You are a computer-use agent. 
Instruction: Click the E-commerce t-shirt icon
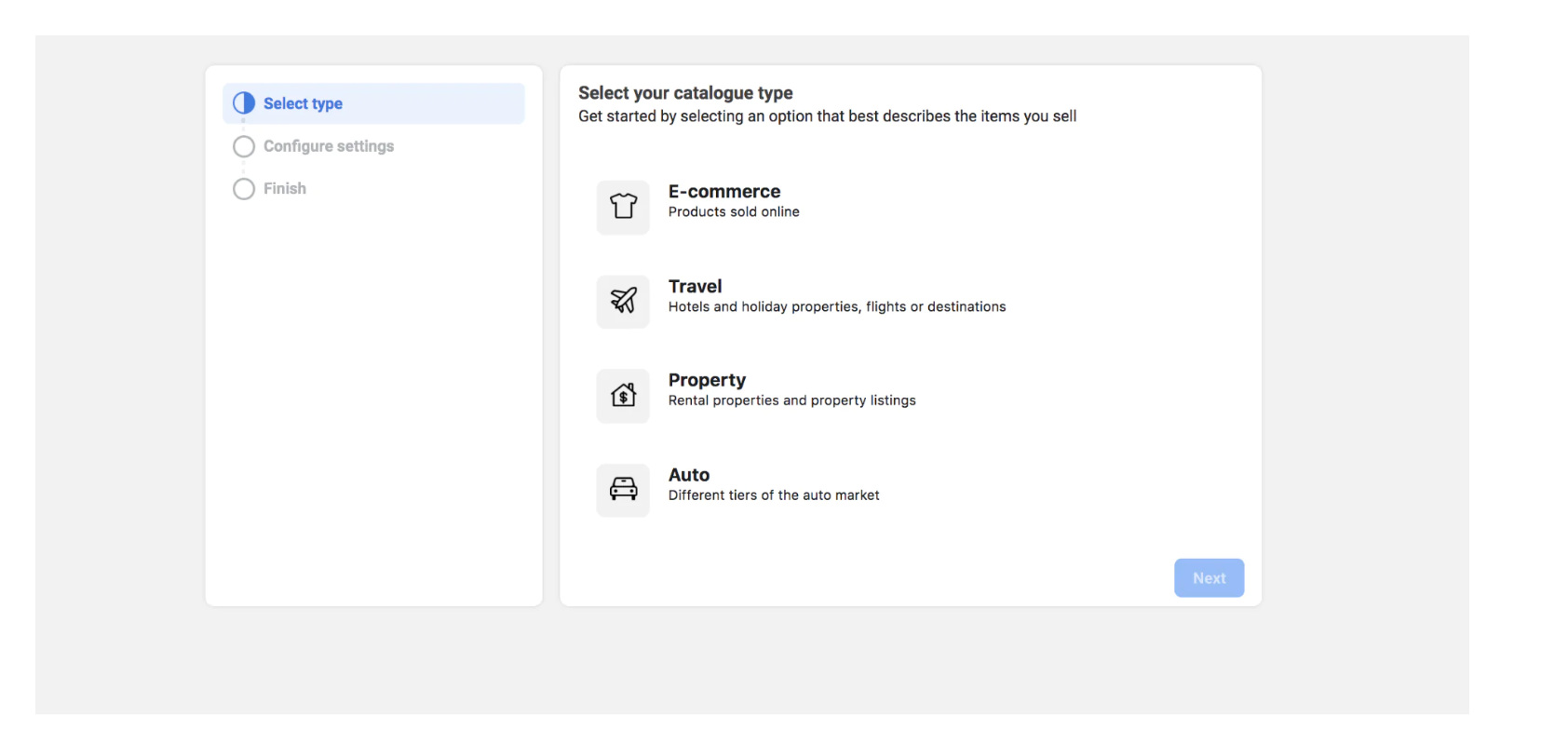(623, 207)
